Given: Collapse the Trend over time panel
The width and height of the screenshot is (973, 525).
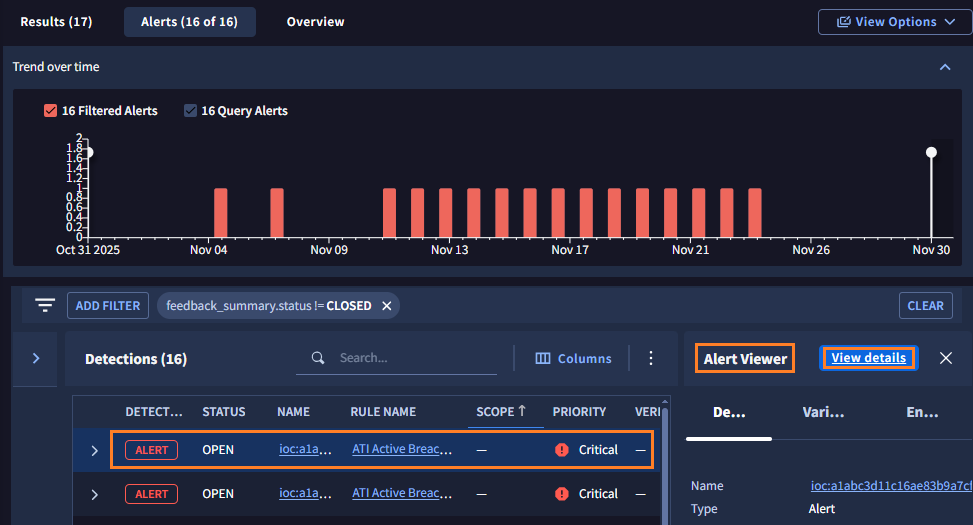Looking at the screenshot, I should [944, 67].
